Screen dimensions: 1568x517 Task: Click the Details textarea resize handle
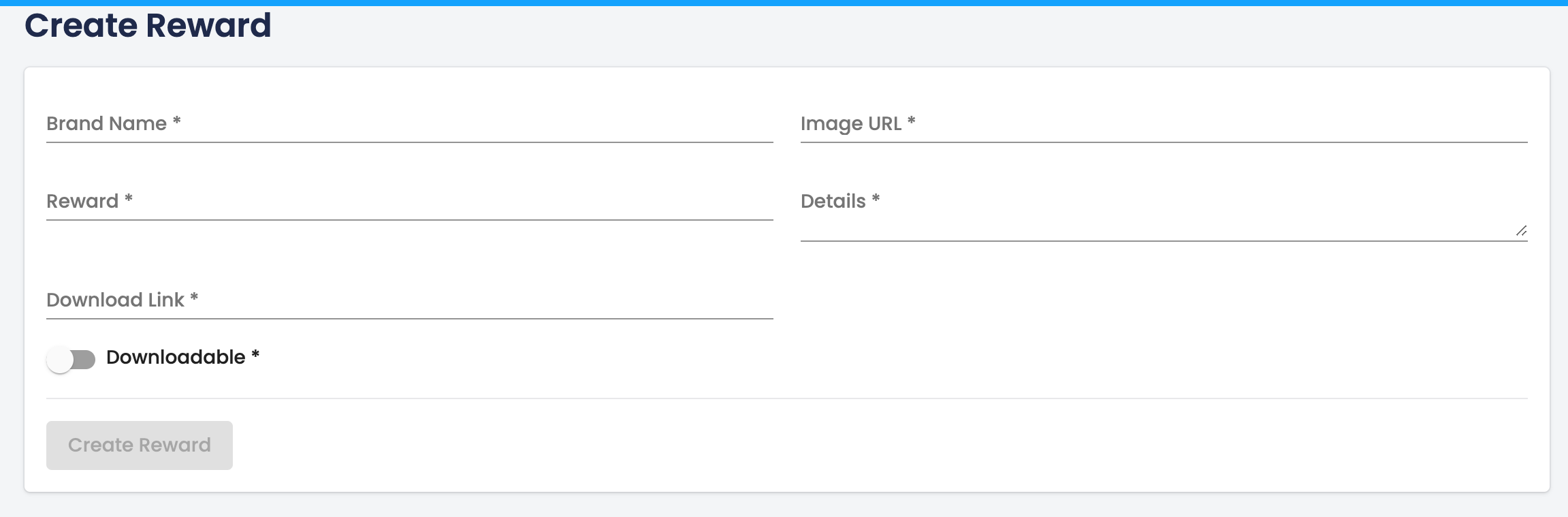tap(1521, 231)
